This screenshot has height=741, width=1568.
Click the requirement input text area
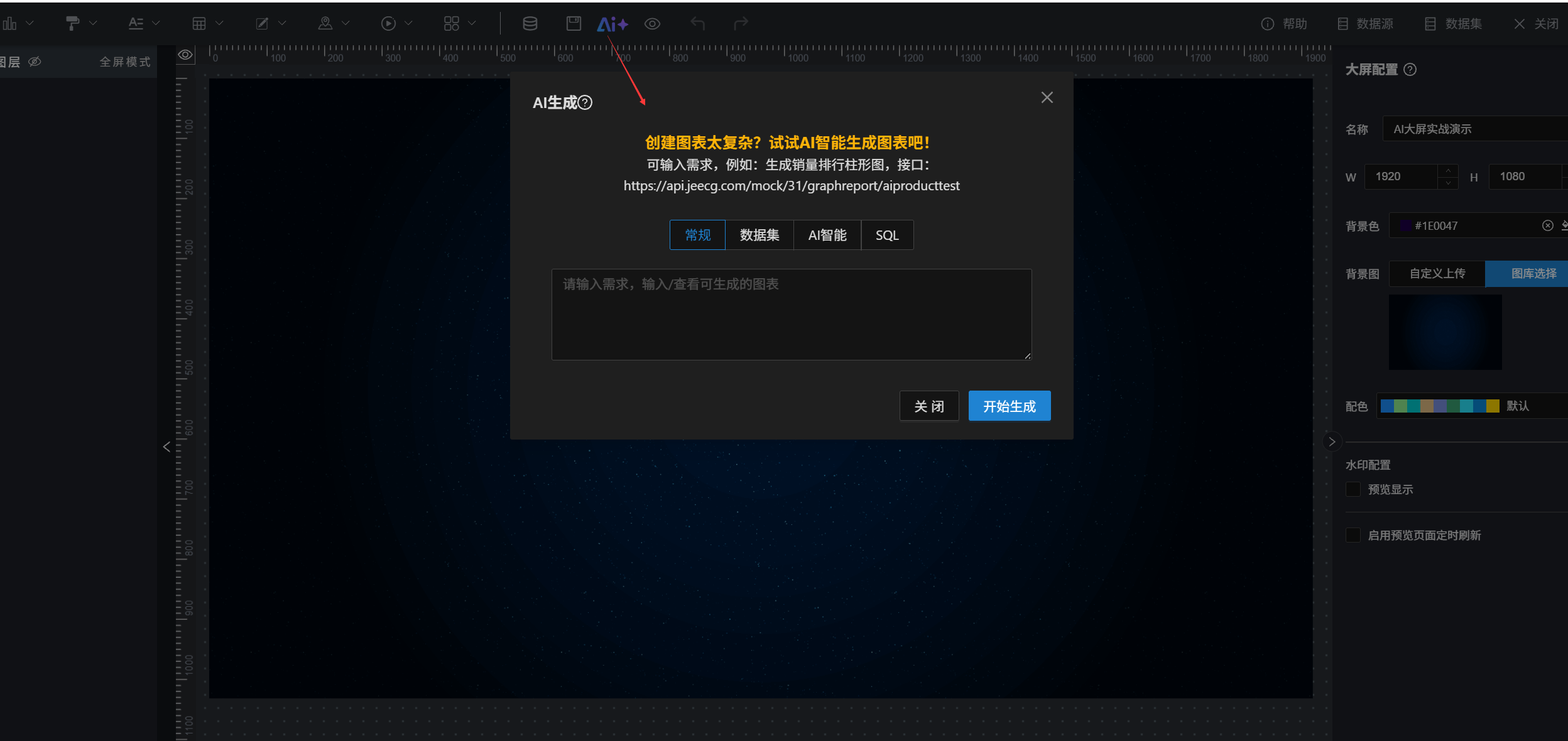tap(791, 314)
